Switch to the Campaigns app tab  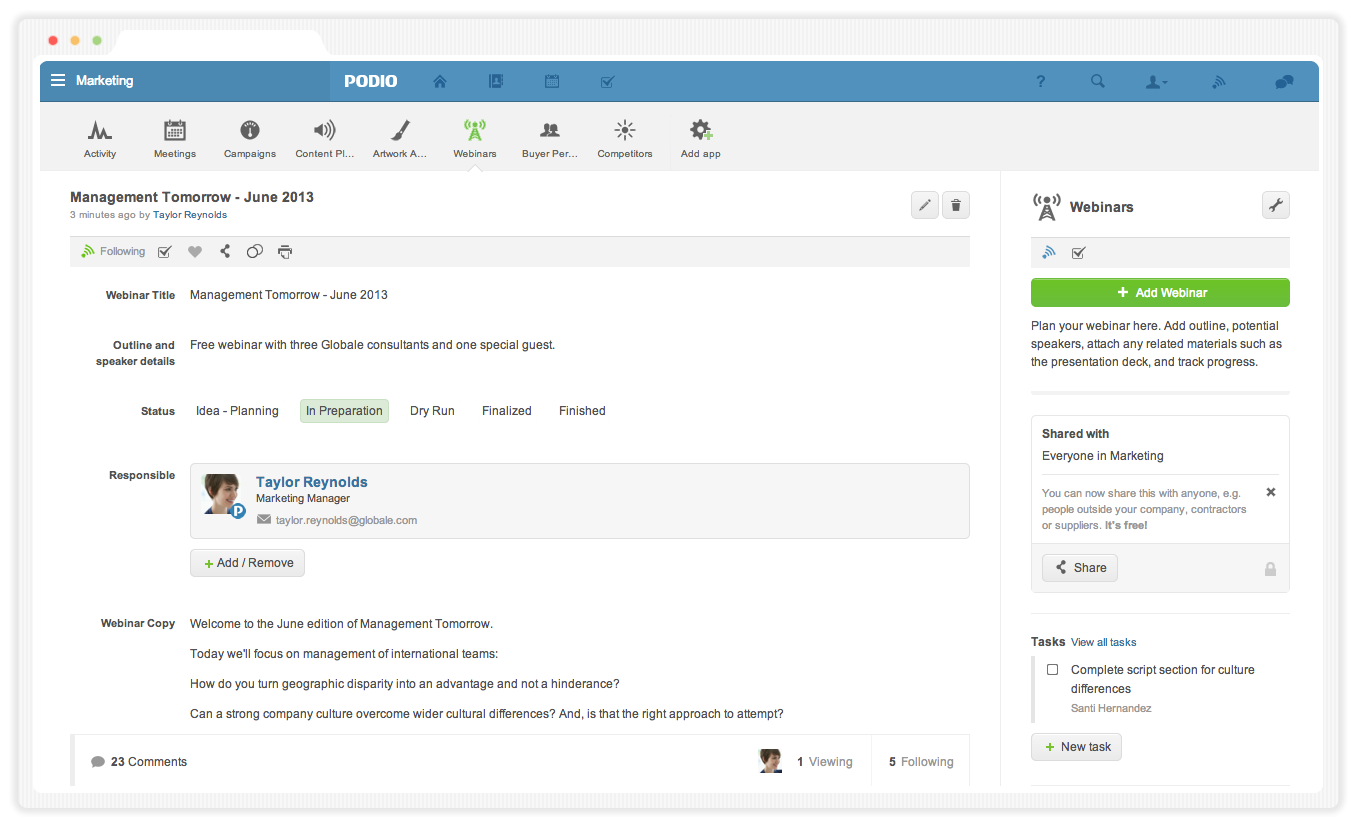tap(250, 139)
